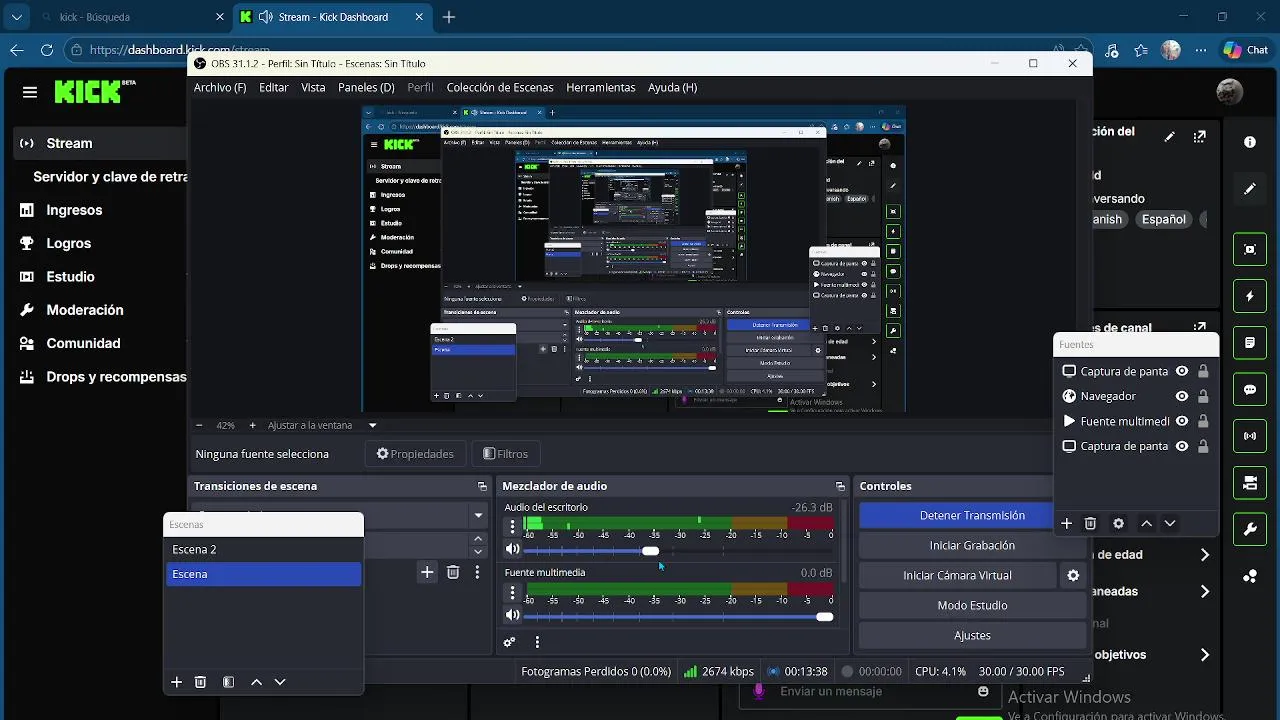Open virtual camera settings gear
This screenshot has height=720, width=1280.
[1073, 576]
